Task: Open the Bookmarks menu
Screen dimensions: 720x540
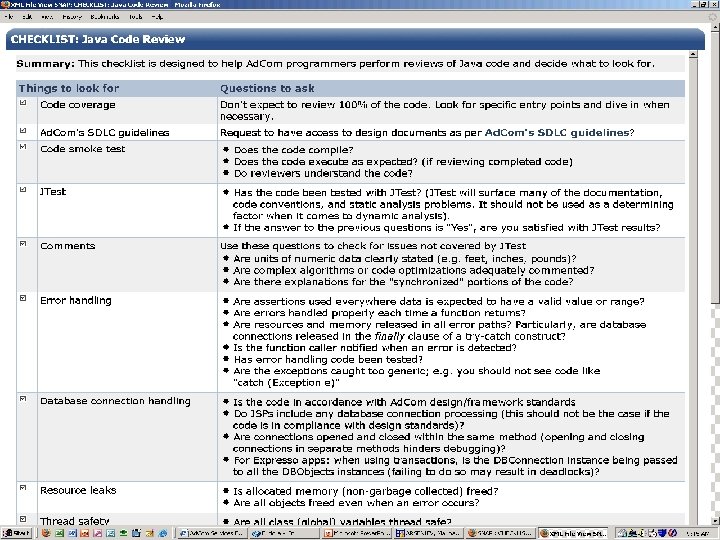Action: [105, 17]
